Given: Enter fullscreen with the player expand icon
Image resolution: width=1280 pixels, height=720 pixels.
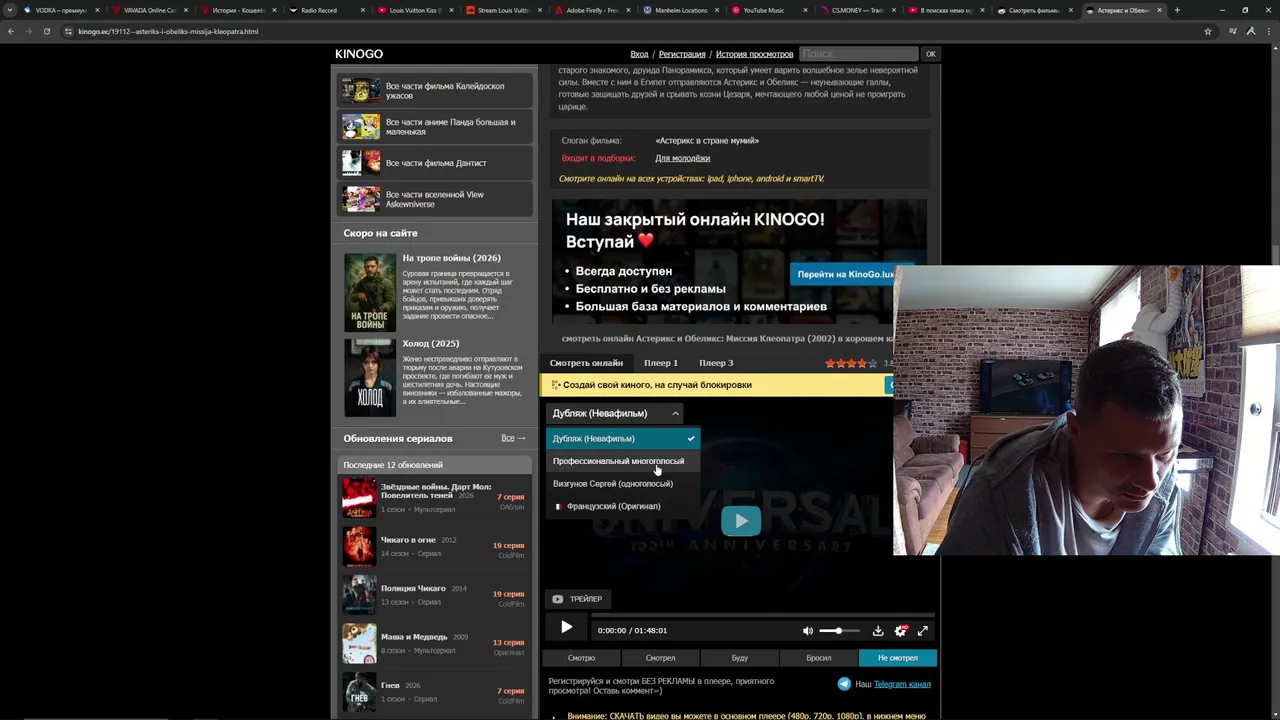Looking at the screenshot, I should click(x=923, y=631).
